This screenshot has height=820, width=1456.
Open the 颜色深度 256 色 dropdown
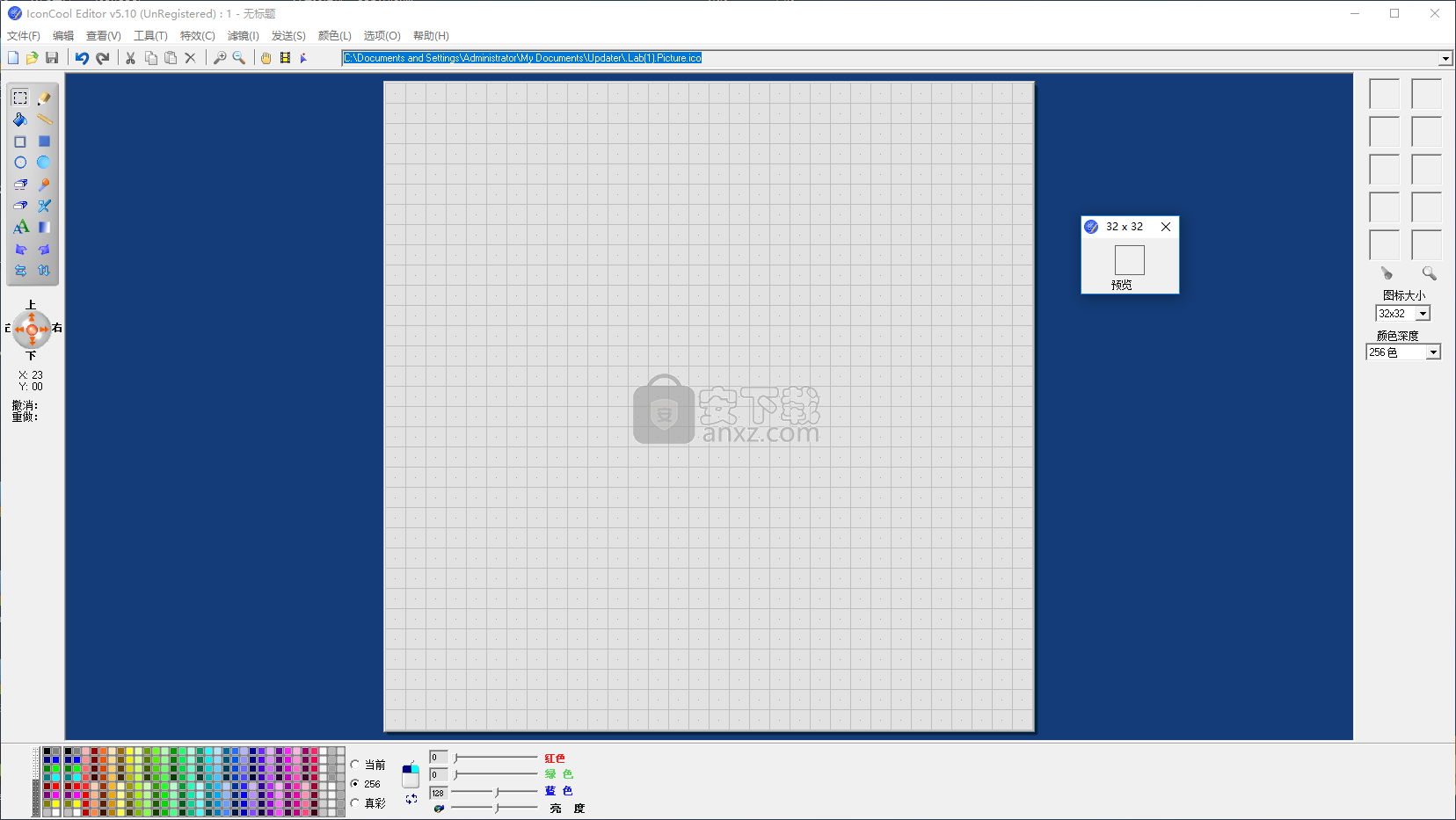pos(1433,352)
